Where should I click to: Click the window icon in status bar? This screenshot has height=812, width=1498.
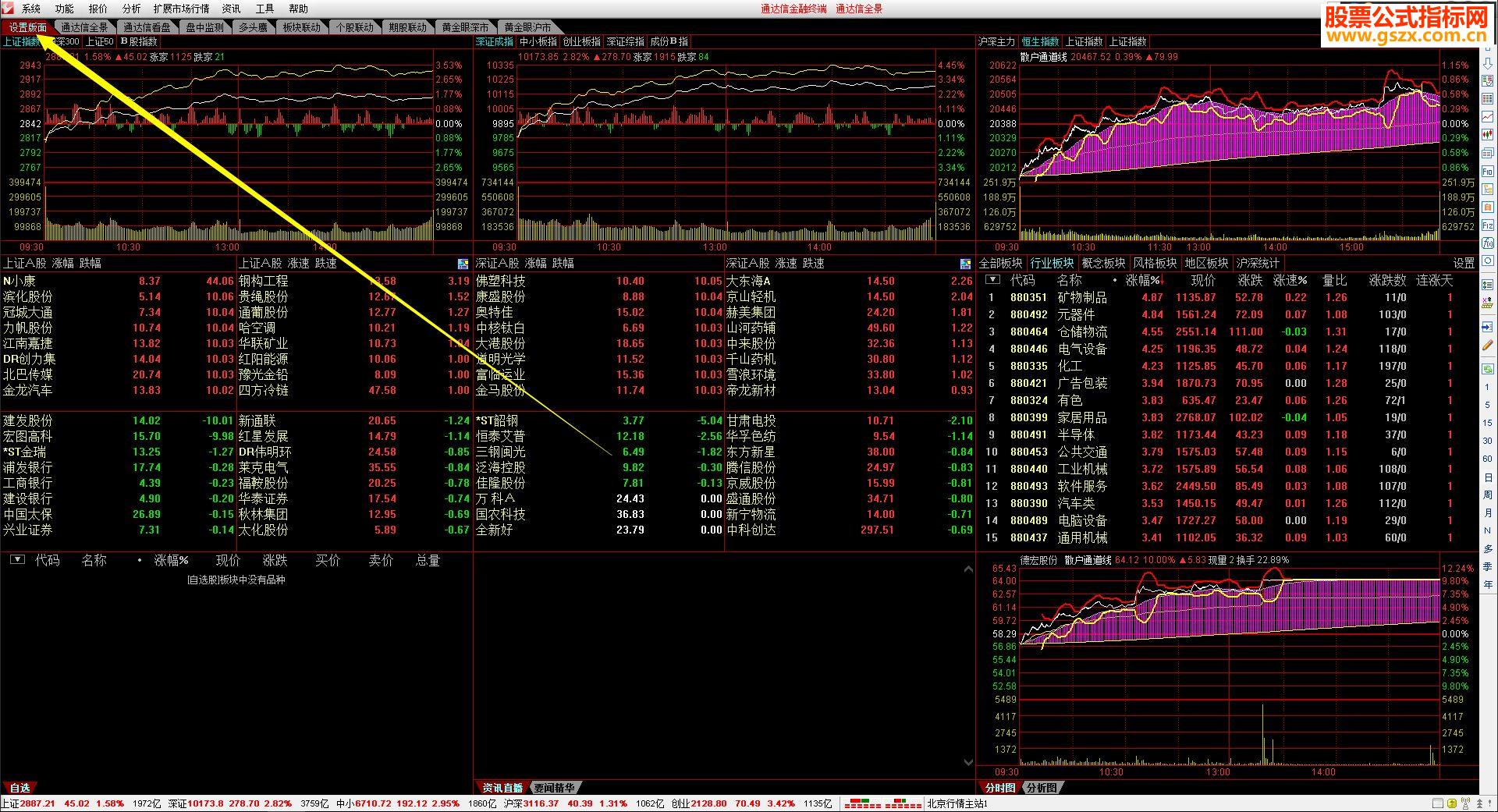[1438, 803]
